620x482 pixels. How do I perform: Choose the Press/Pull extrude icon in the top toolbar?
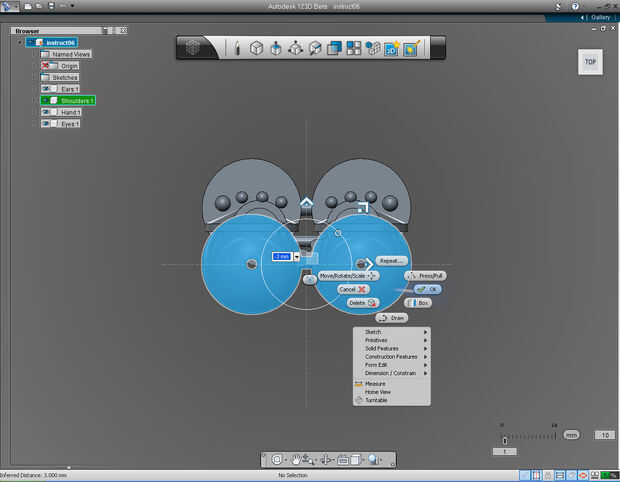click(276, 48)
